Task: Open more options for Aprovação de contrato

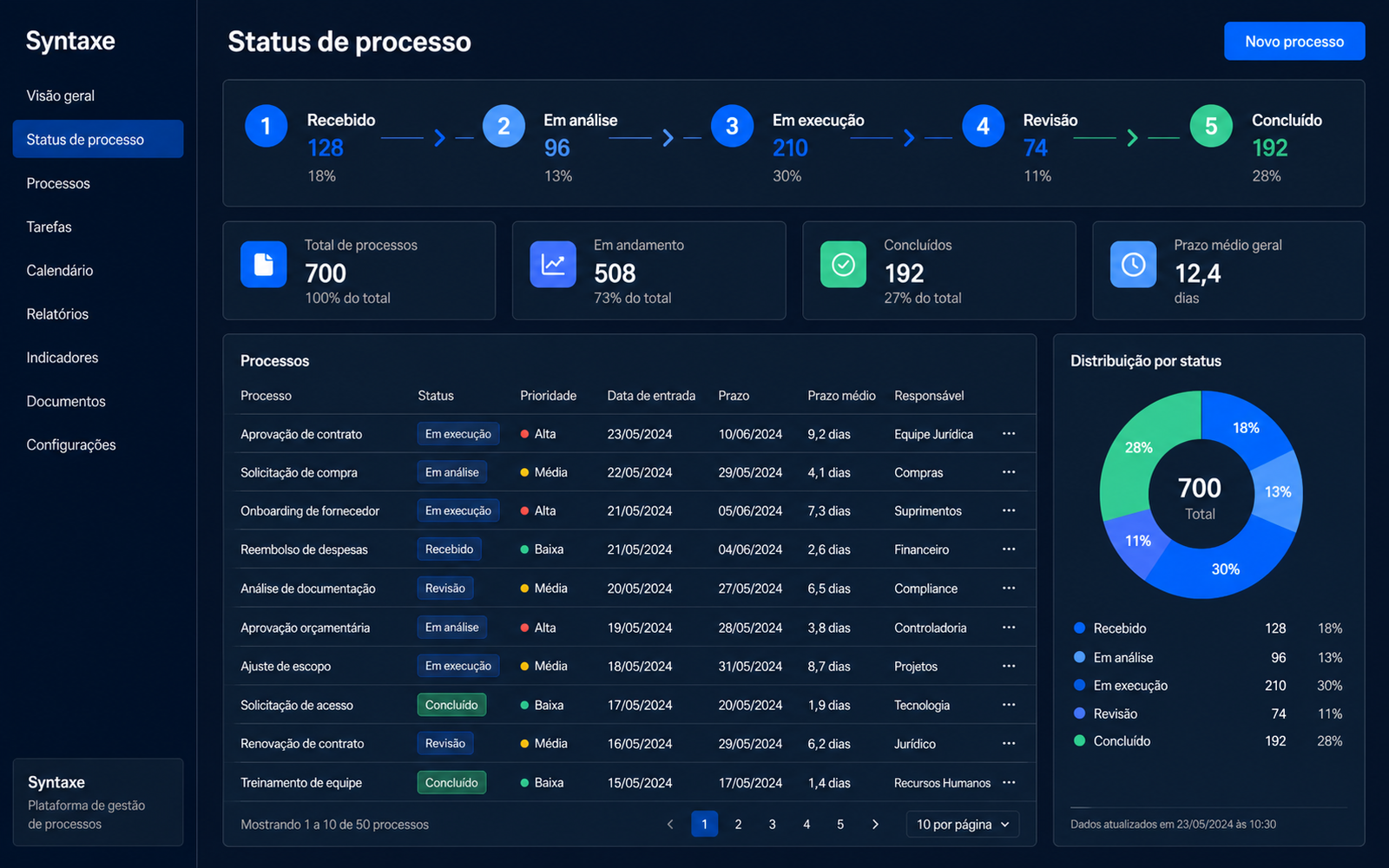Action: (1009, 433)
